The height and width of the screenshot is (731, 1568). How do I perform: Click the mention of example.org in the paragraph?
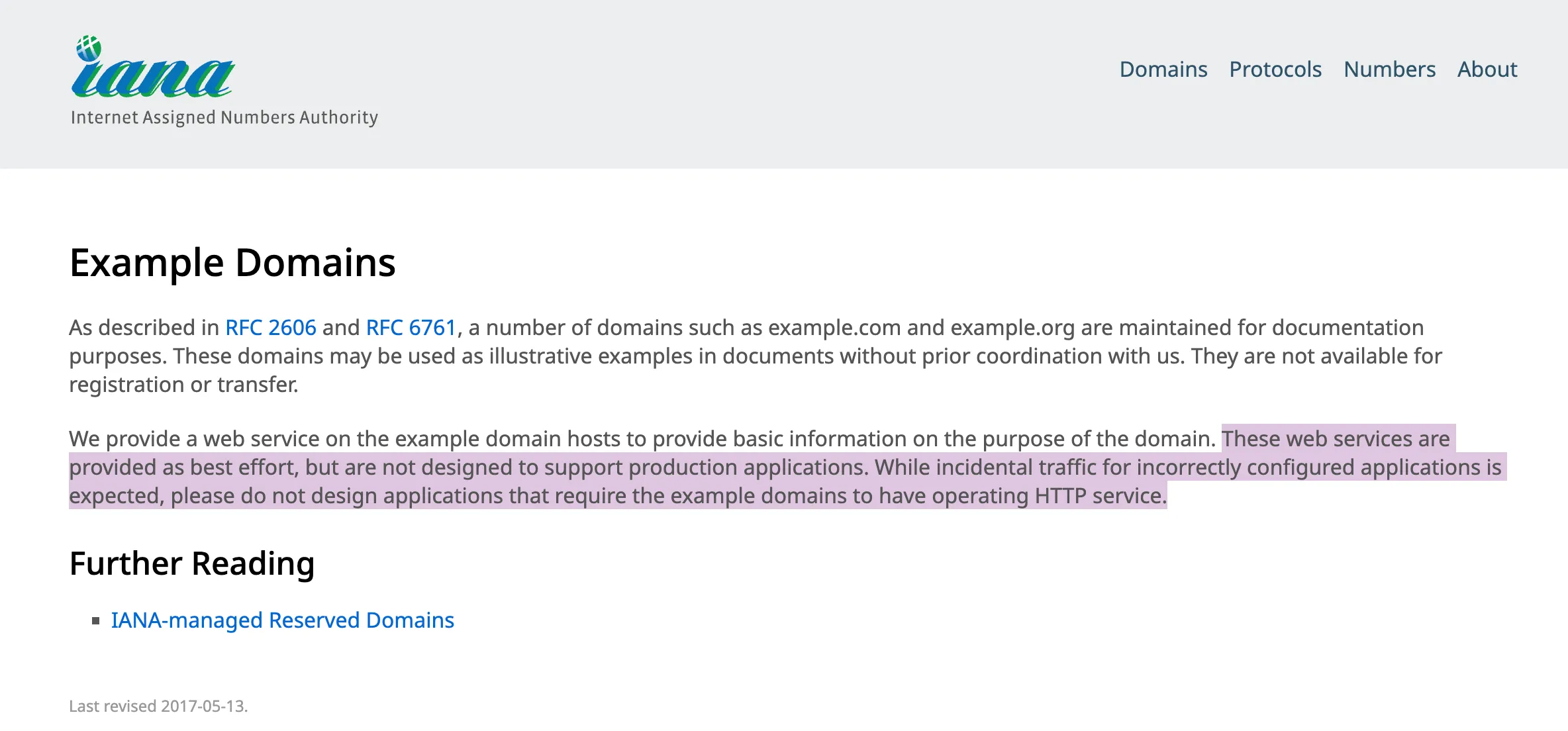[1013, 327]
